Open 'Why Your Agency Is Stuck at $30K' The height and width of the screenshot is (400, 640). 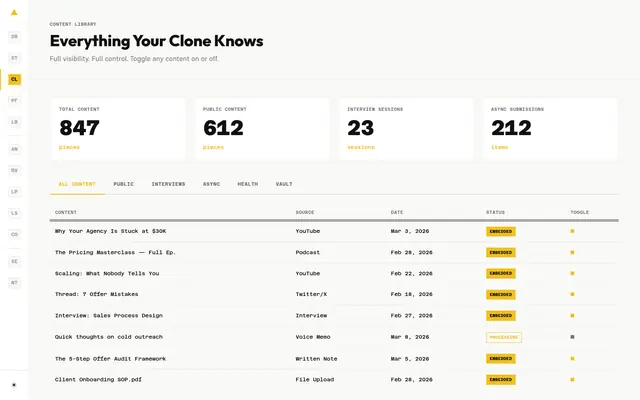pos(110,231)
